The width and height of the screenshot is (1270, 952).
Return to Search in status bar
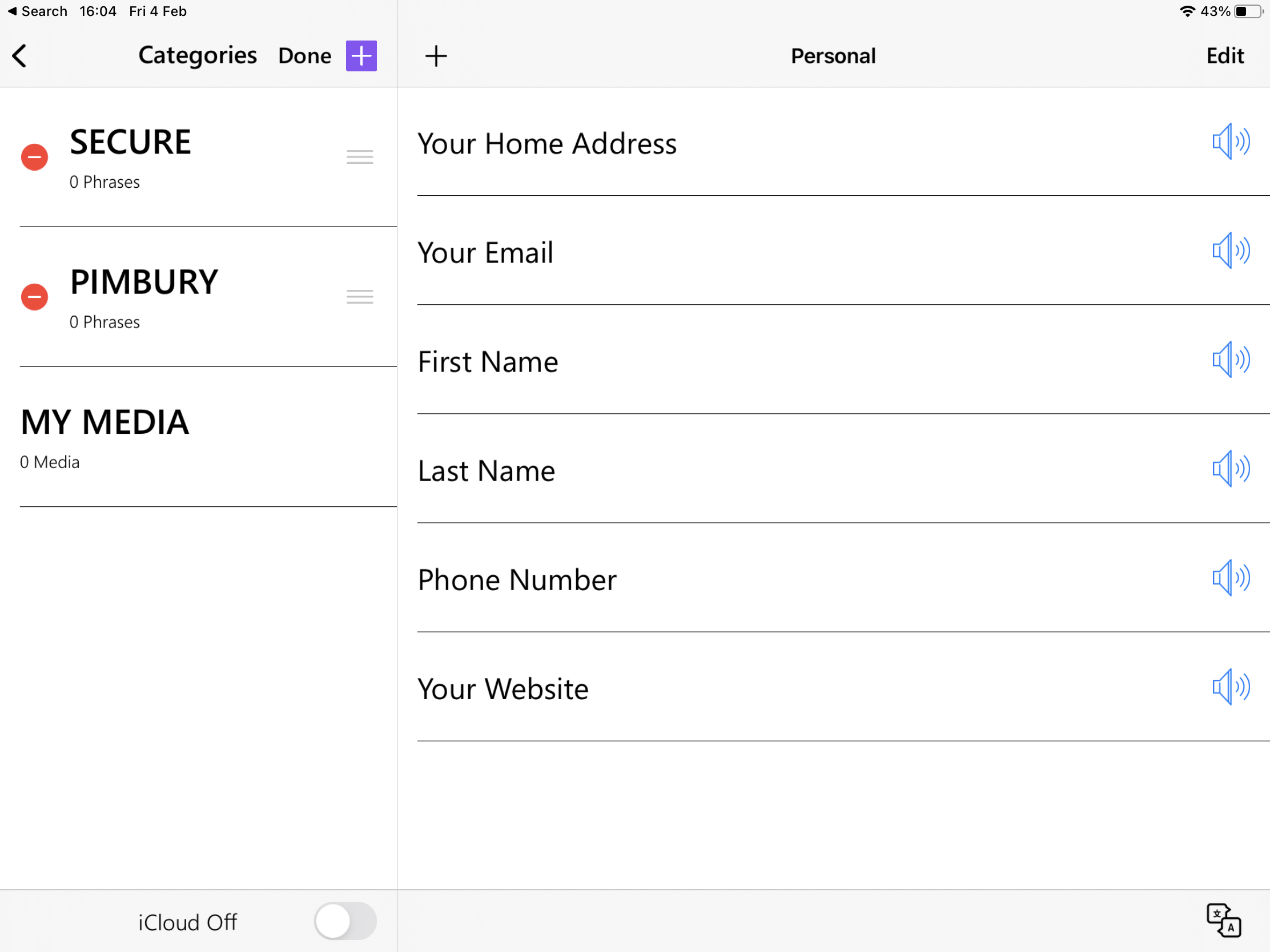pos(38,11)
